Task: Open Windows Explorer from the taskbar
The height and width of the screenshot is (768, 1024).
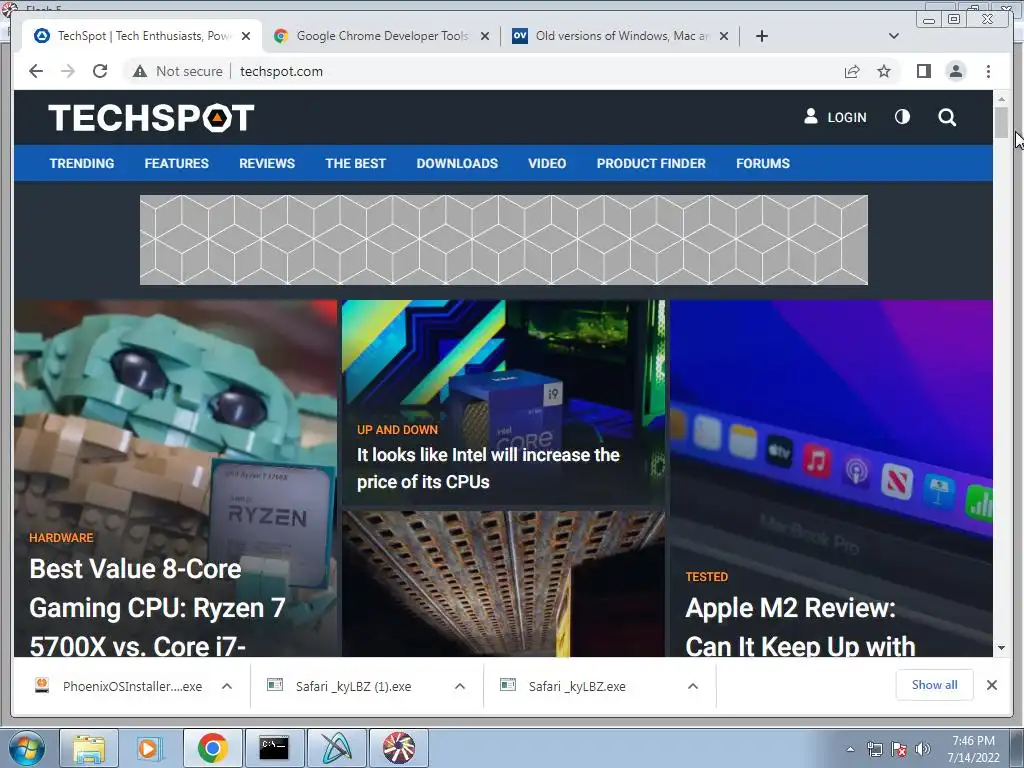Action: tap(89, 748)
